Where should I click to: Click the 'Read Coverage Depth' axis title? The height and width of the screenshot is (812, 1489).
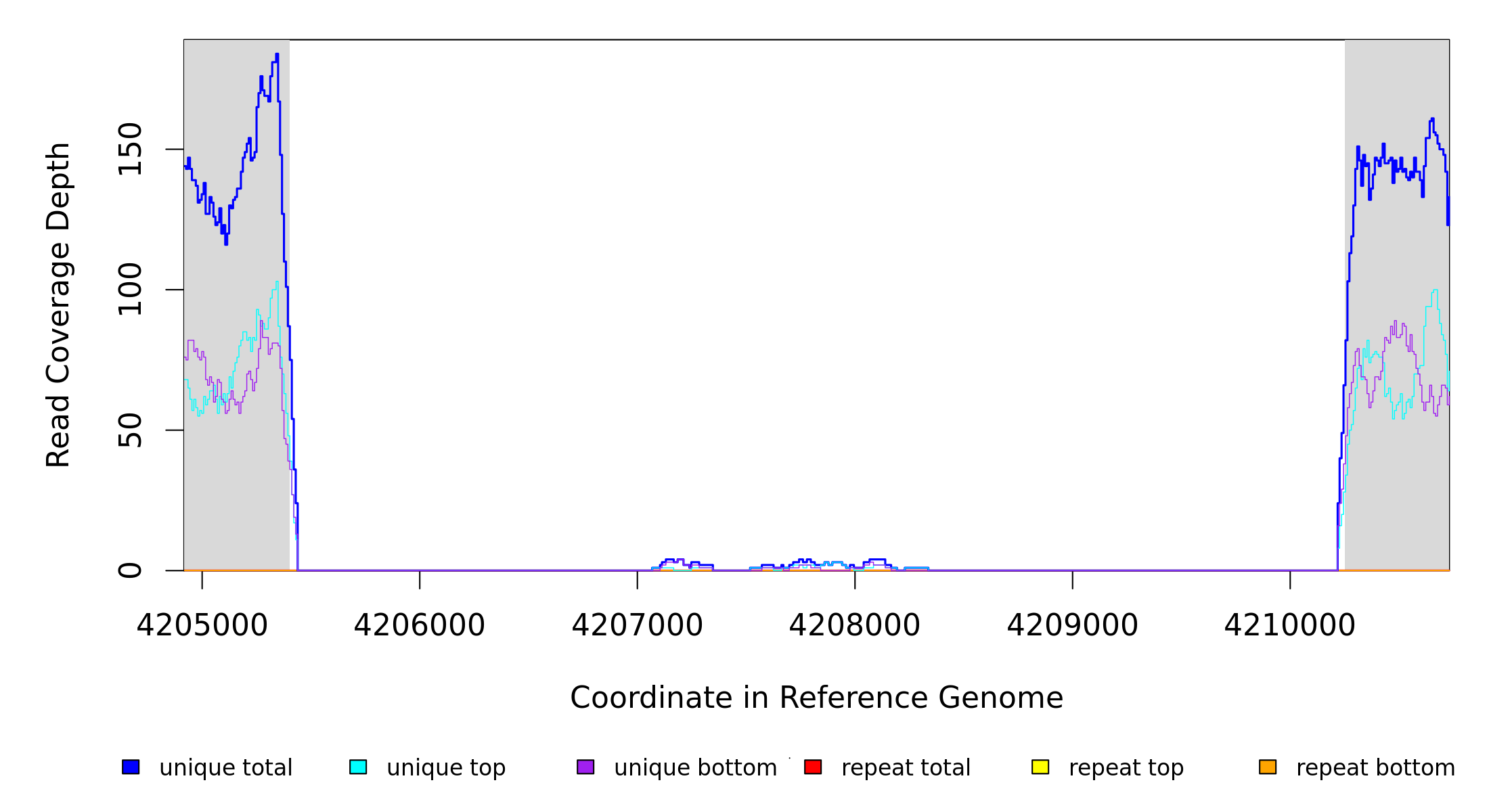click(x=58, y=304)
